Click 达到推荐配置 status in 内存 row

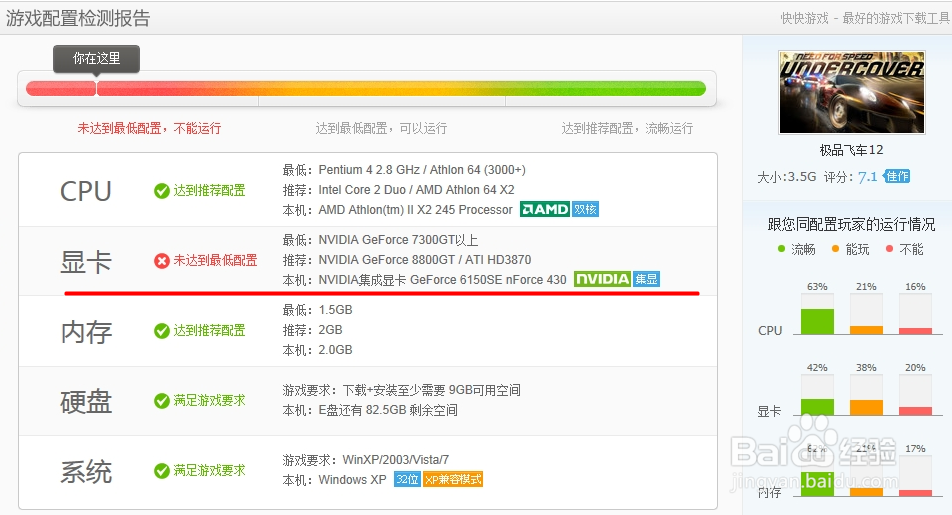coord(209,330)
